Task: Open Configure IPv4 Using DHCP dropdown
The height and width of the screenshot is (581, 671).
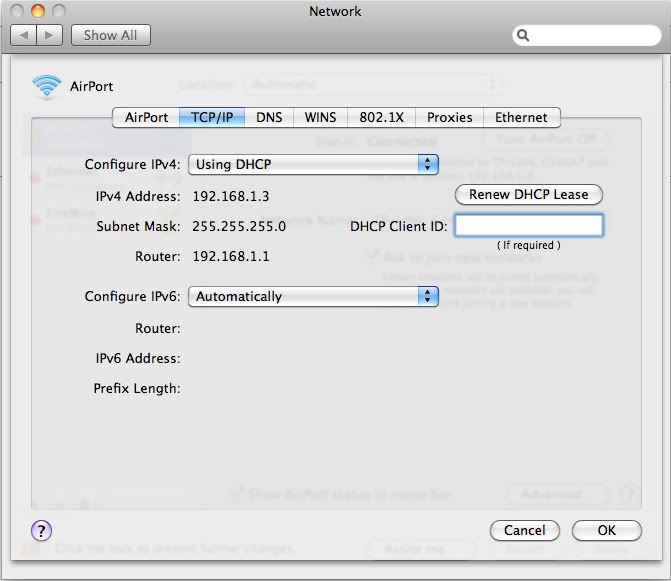Action: [313, 164]
